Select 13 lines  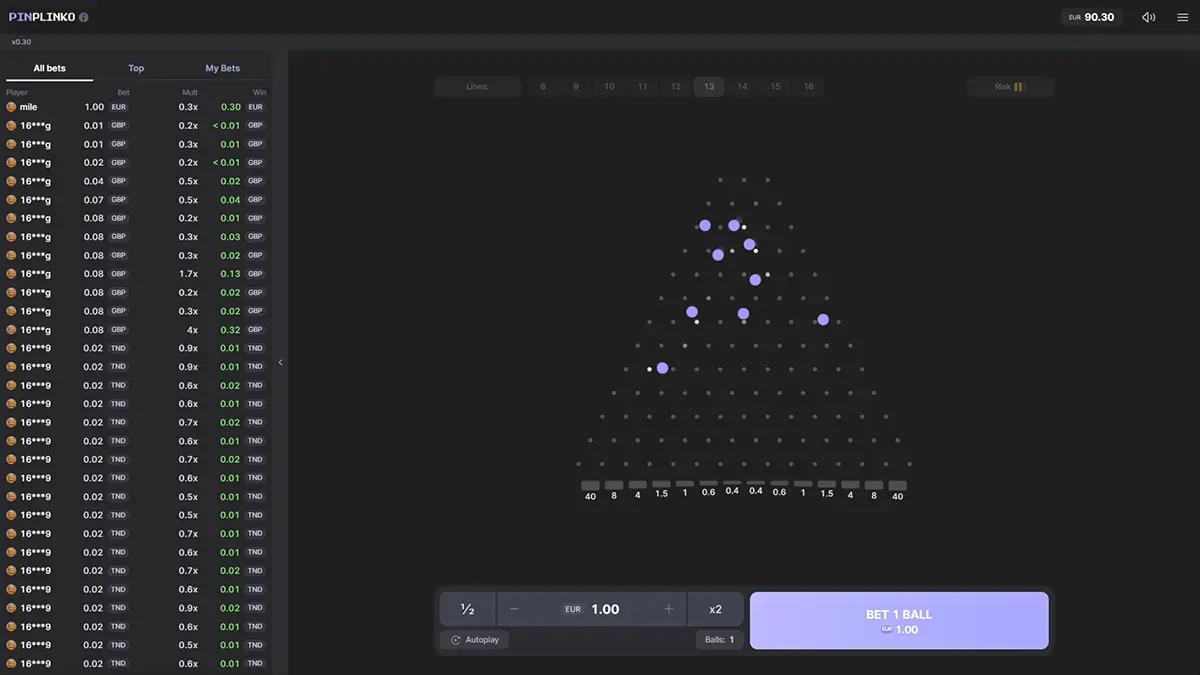pos(709,87)
